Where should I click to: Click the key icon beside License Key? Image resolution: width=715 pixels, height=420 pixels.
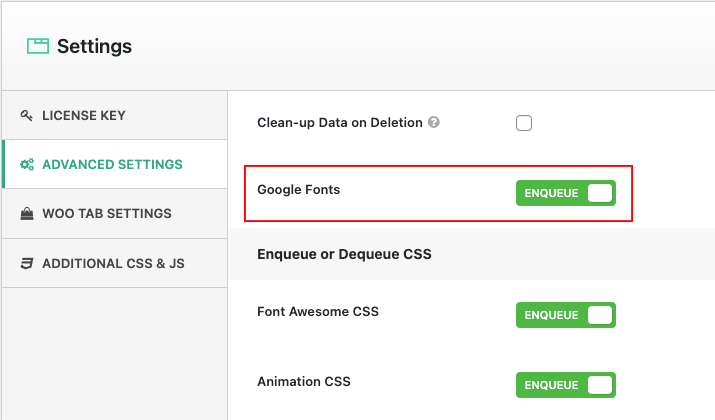pyautogui.click(x=26, y=115)
